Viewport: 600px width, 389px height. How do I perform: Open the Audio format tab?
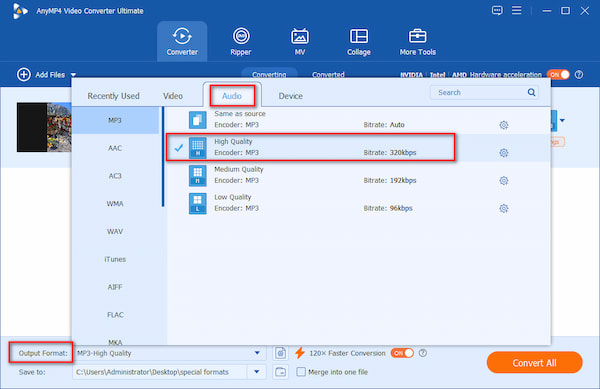tap(232, 96)
